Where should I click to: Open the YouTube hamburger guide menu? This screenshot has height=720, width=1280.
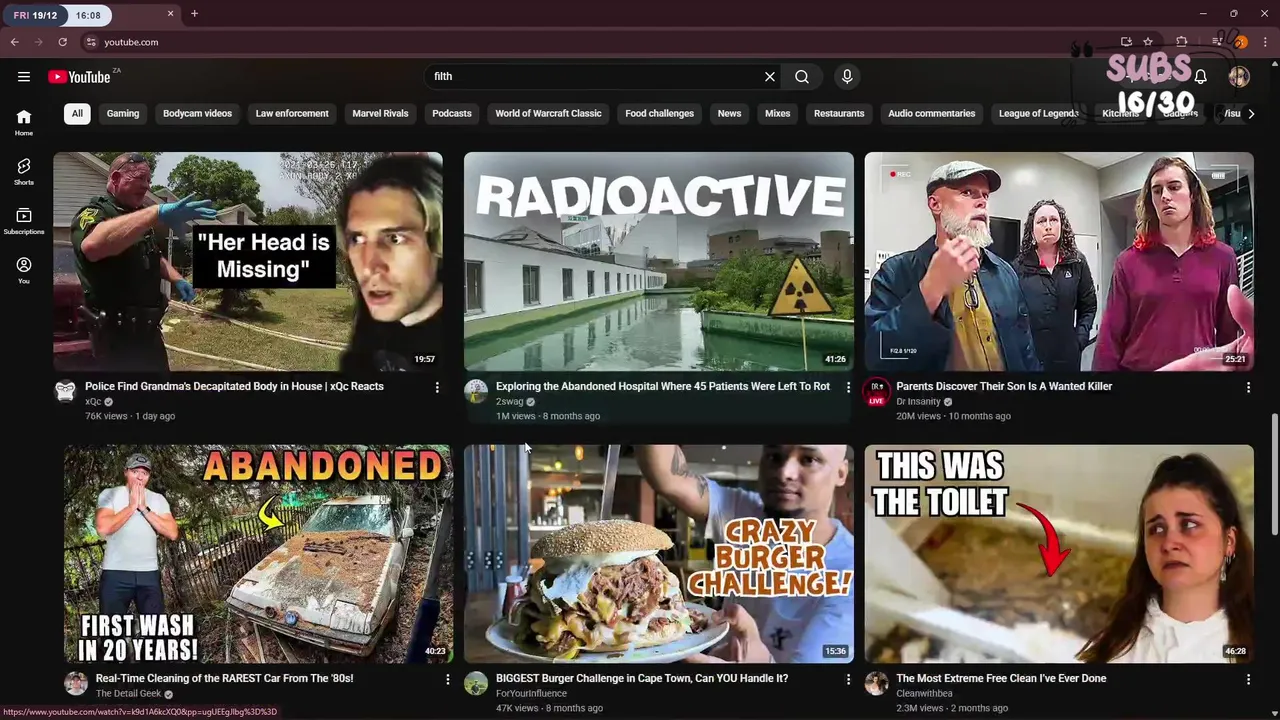24,77
